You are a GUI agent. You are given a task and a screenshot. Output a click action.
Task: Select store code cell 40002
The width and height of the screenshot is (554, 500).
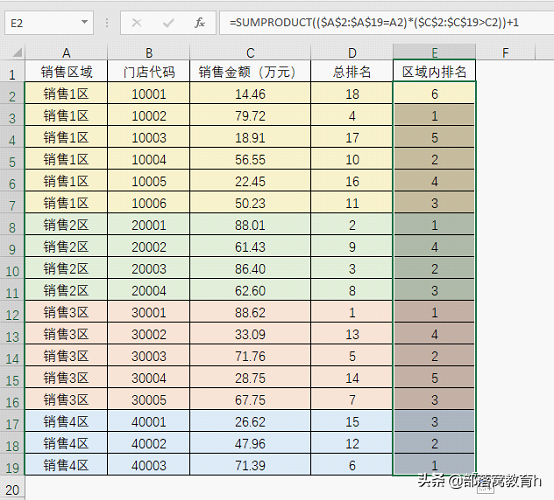pos(149,443)
